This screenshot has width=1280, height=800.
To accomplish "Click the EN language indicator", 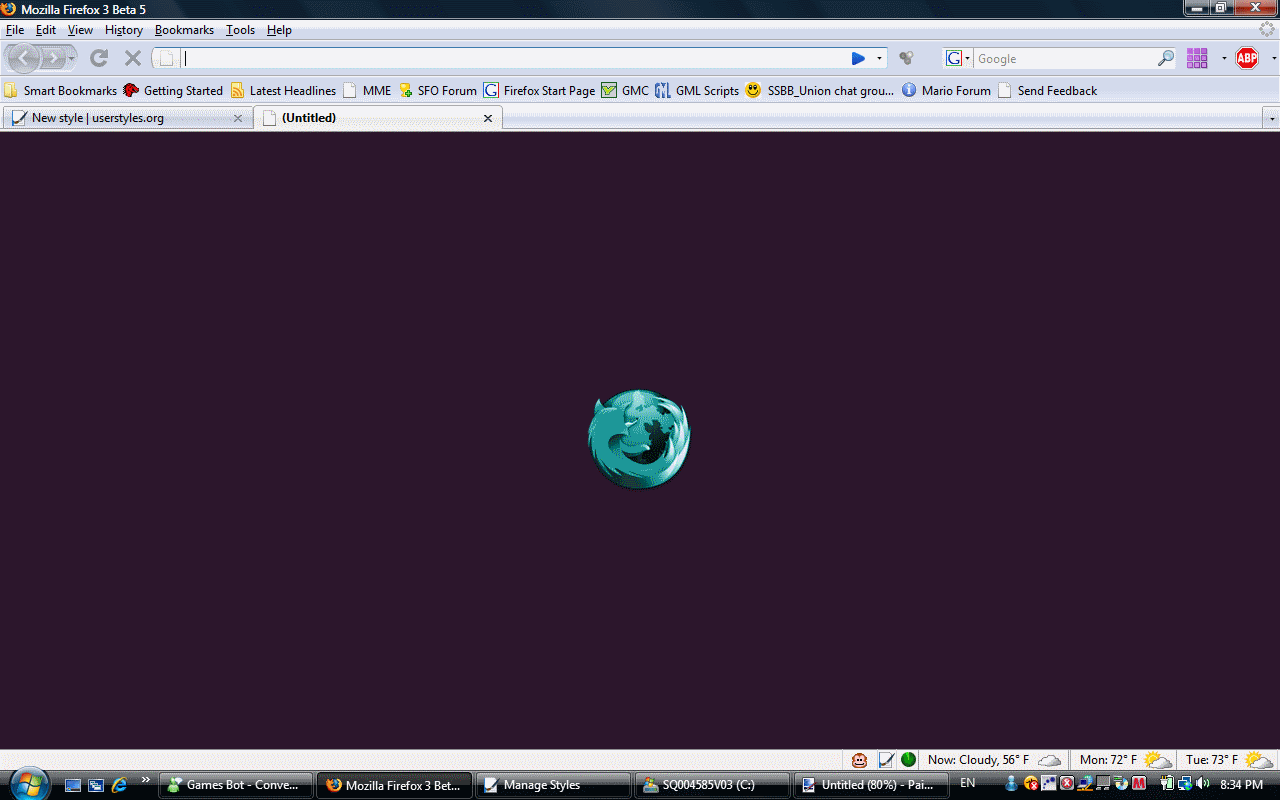I will coord(968,783).
